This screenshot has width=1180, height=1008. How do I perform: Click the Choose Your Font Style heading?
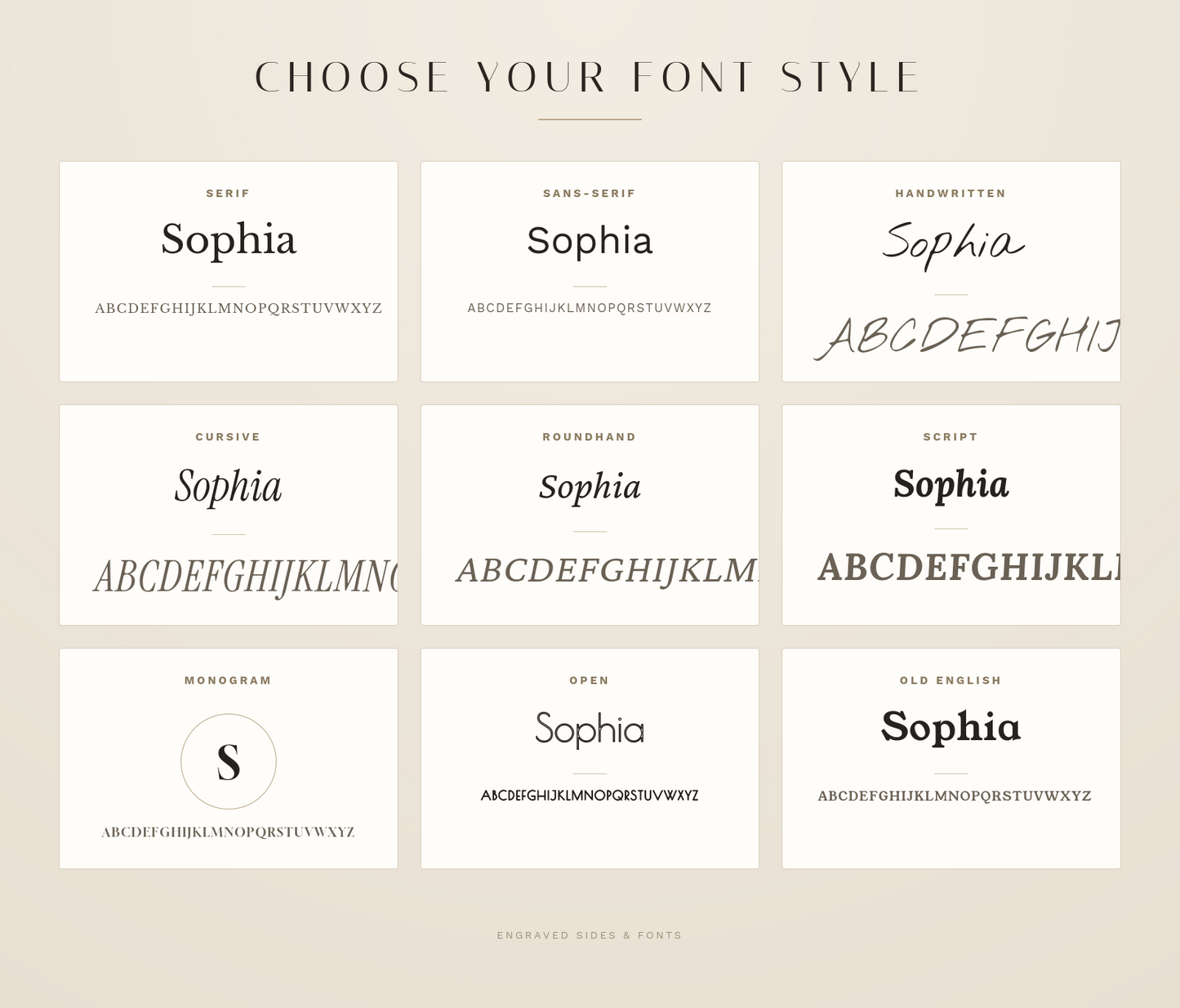(x=589, y=78)
